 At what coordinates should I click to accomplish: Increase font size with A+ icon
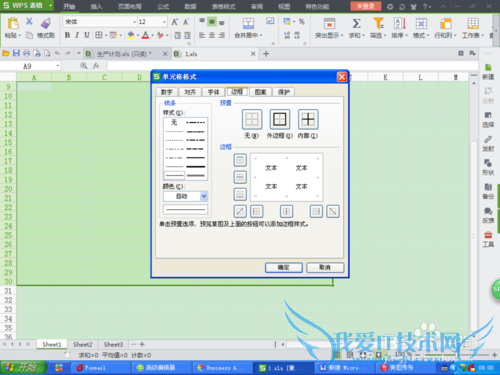pyautogui.click(x=175, y=22)
